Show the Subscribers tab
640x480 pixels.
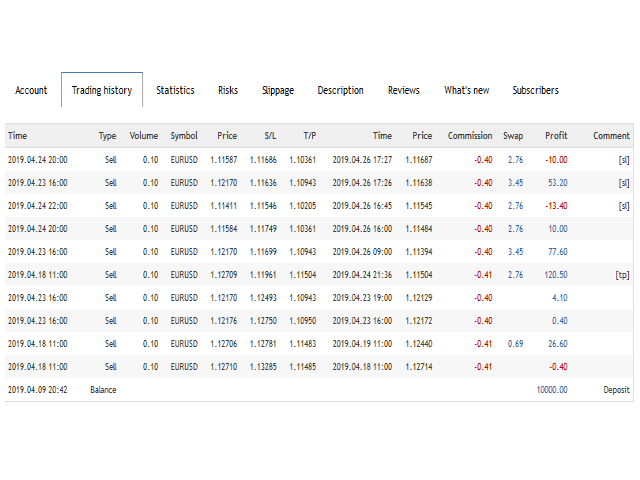pyautogui.click(x=536, y=90)
